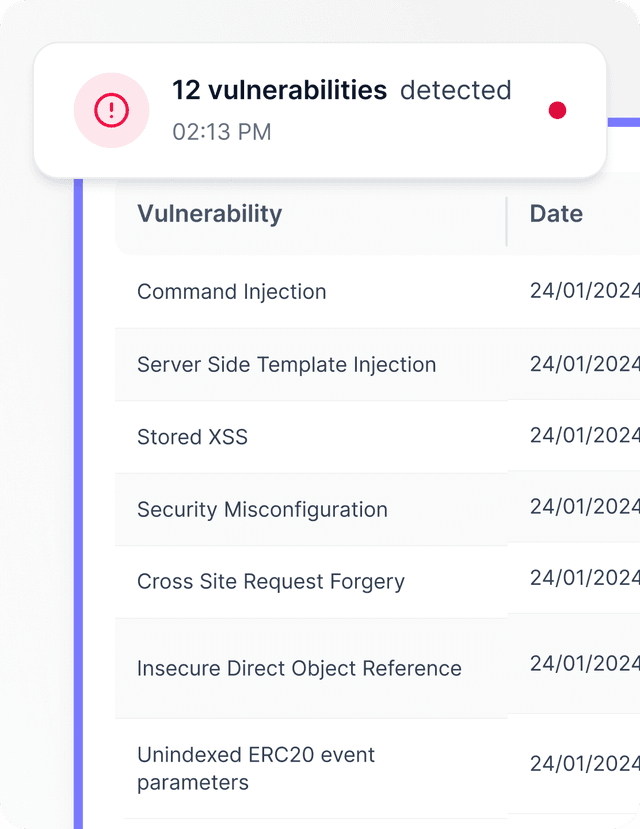This screenshot has height=829, width=640.
Task: Sort by the Date column header
Action: coord(556,213)
